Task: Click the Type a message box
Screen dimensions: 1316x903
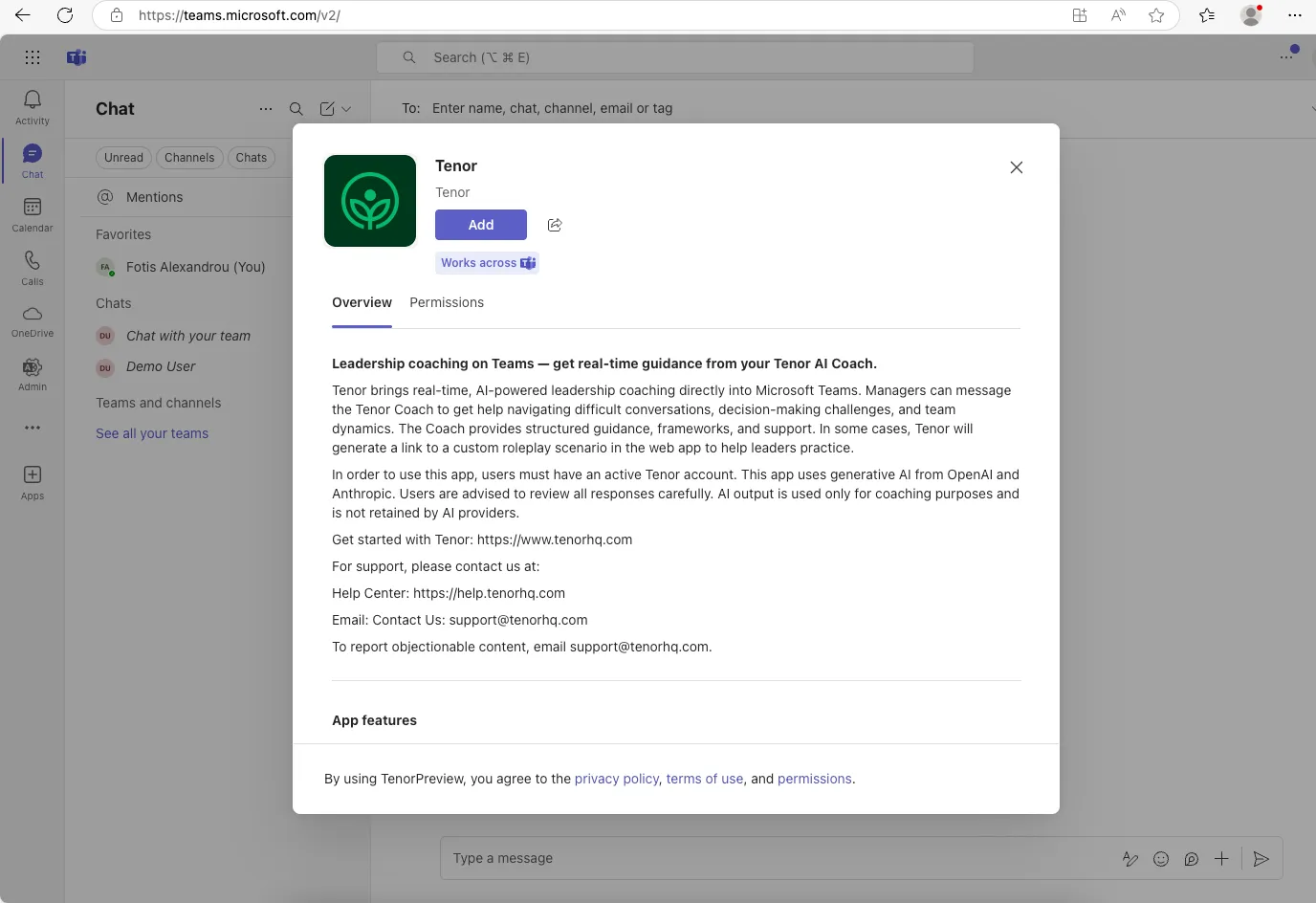Action: click(779, 858)
